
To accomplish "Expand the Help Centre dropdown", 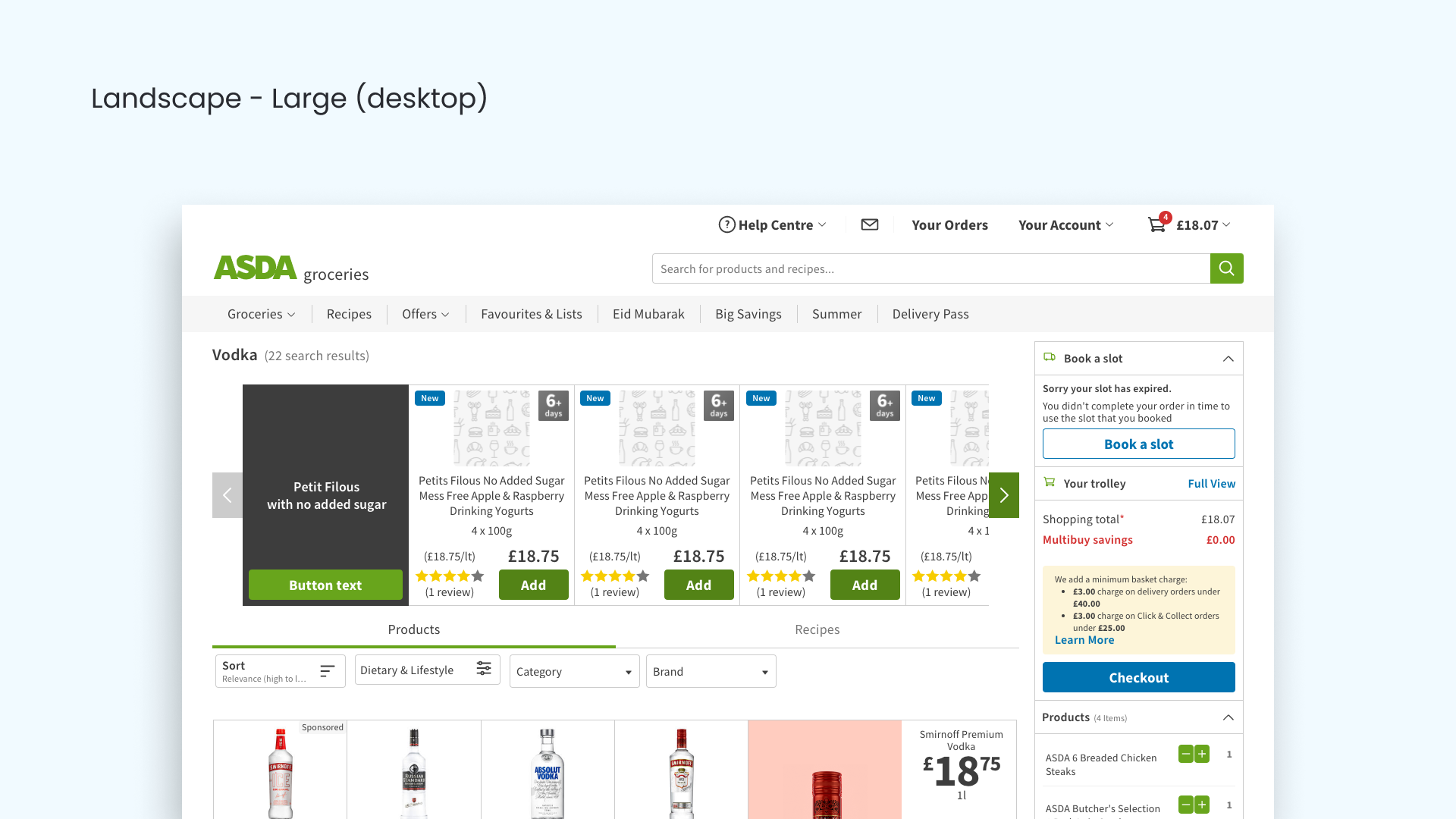I will pyautogui.click(x=822, y=225).
